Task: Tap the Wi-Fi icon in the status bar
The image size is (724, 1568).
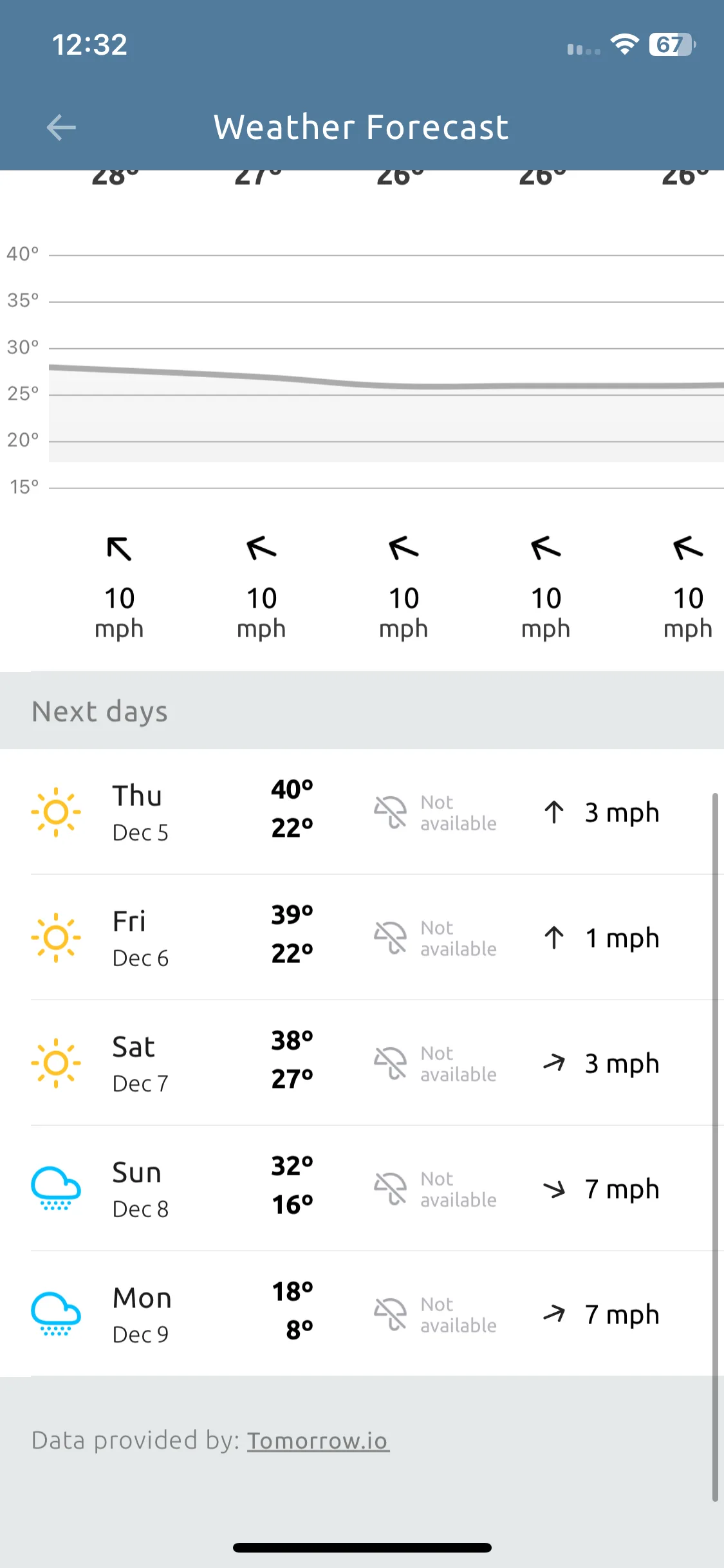Action: tap(624, 44)
